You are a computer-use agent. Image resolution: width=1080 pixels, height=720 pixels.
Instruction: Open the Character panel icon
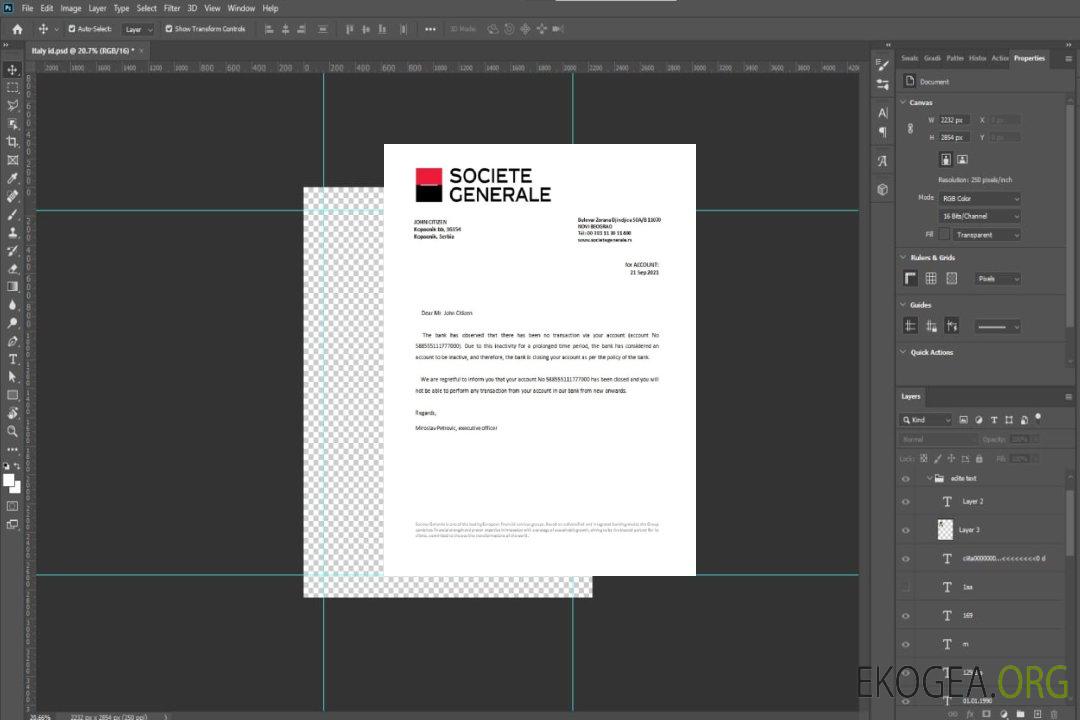coord(882,112)
